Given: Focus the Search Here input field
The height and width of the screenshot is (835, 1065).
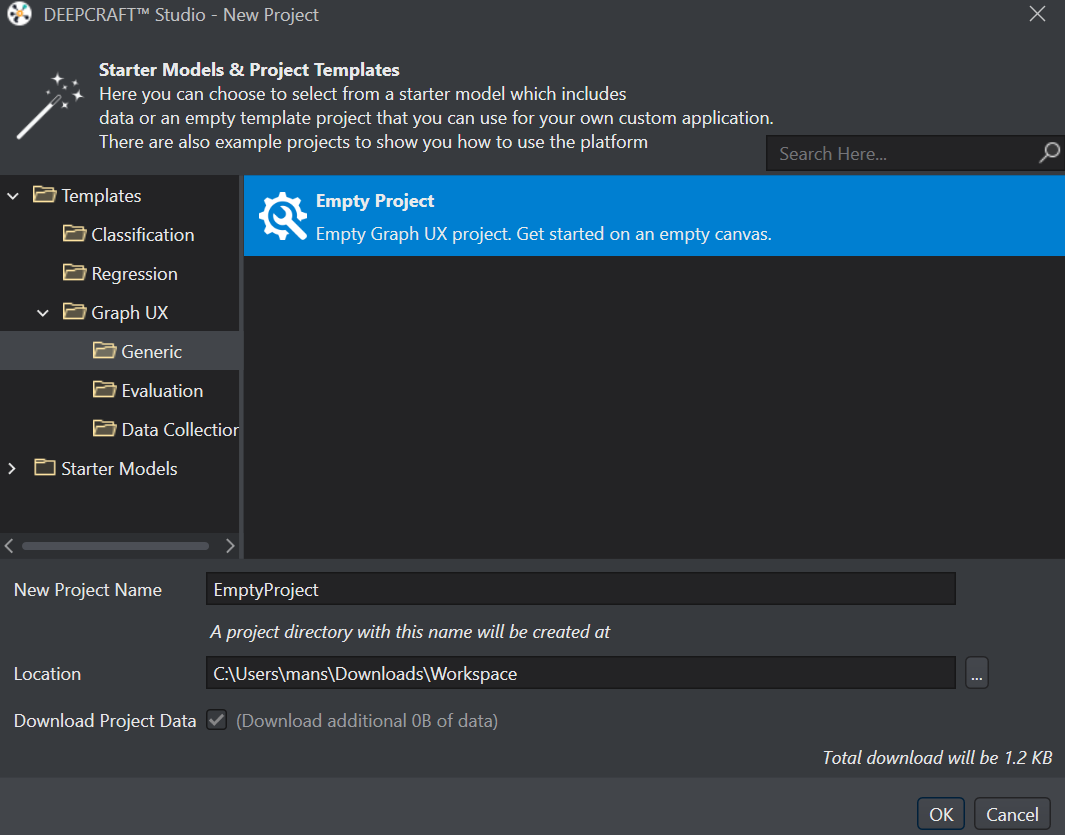Looking at the screenshot, I should (x=902, y=154).
